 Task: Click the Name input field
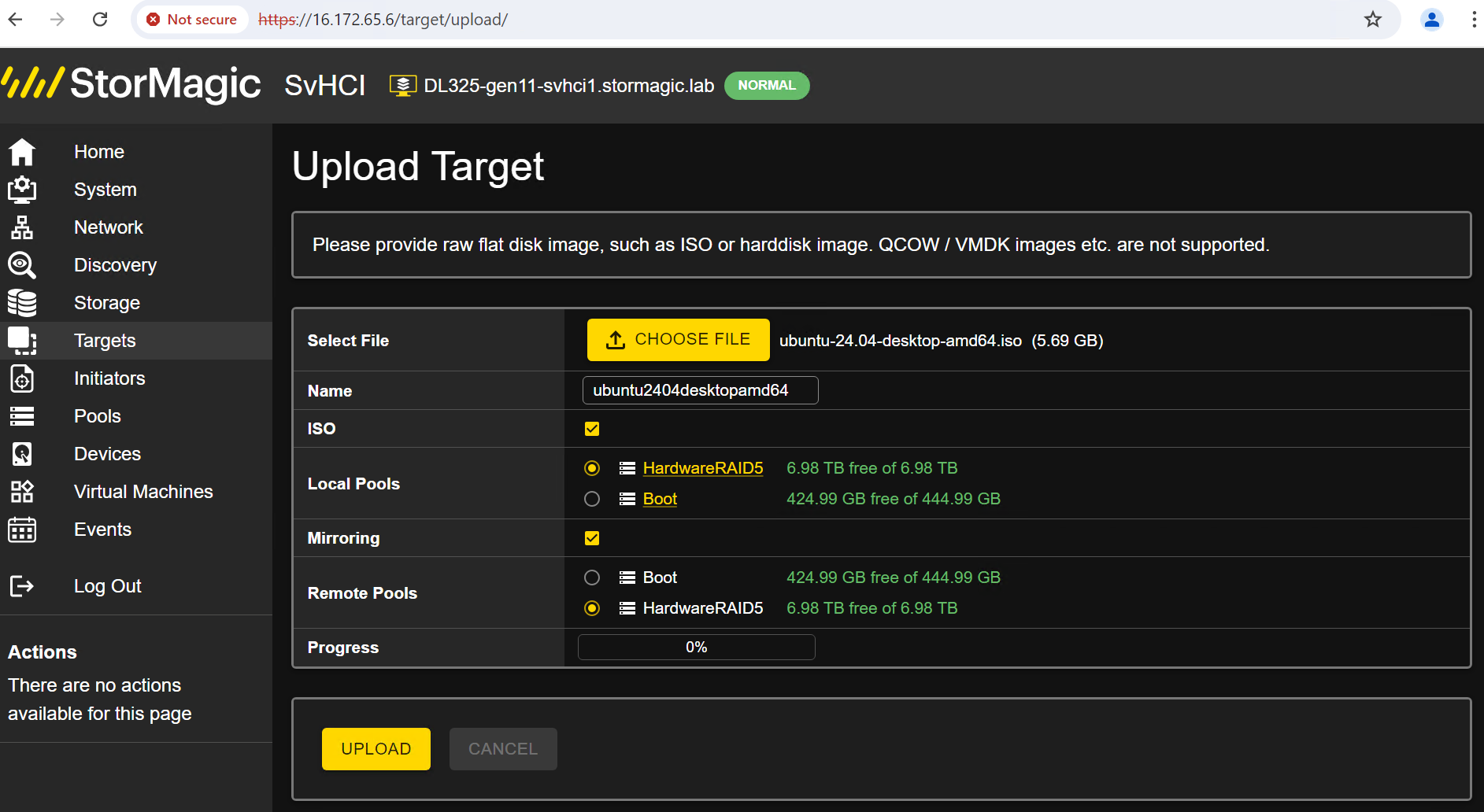point(701,390)
